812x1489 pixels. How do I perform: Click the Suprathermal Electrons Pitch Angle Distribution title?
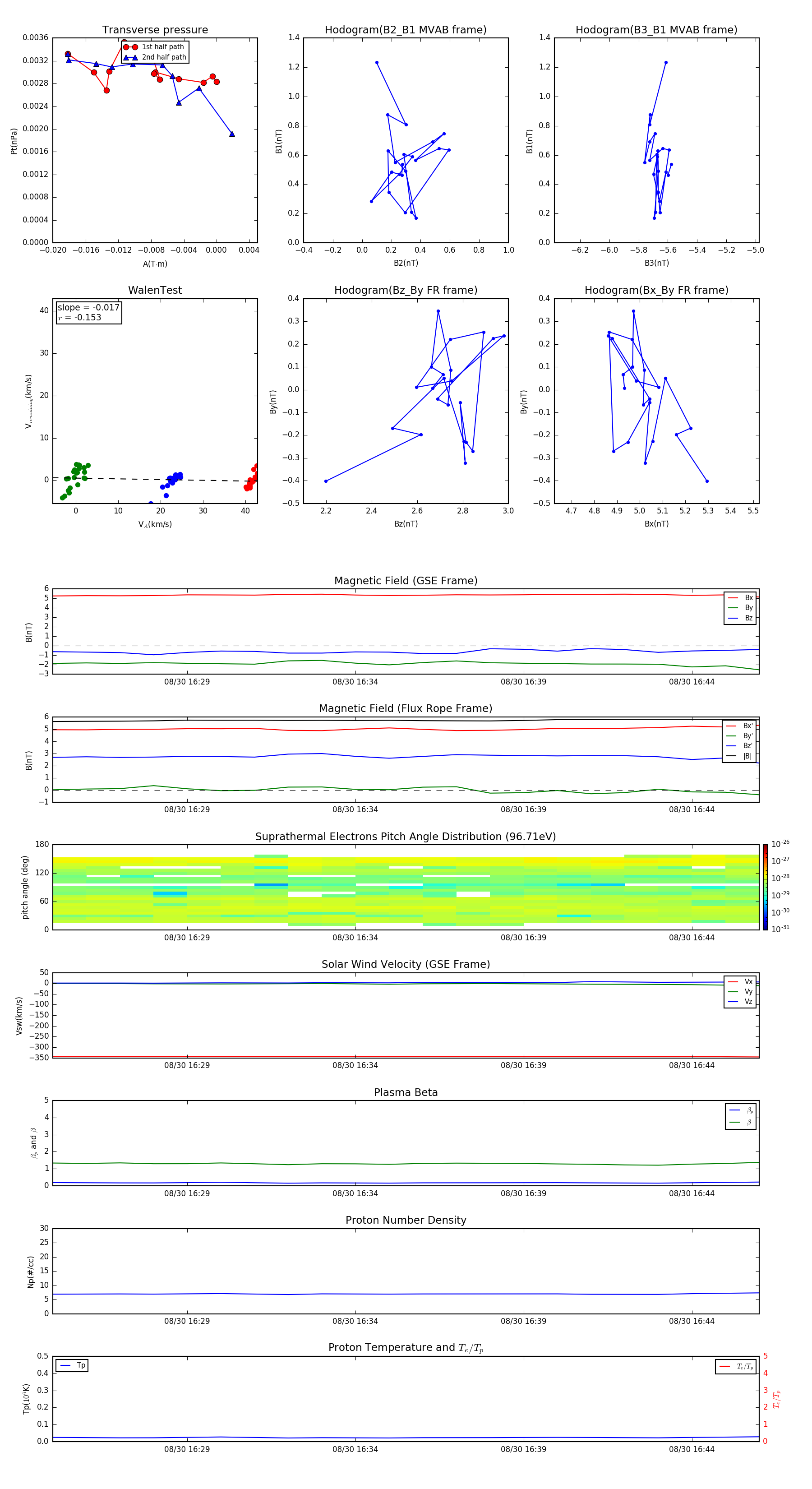point(406,837)
